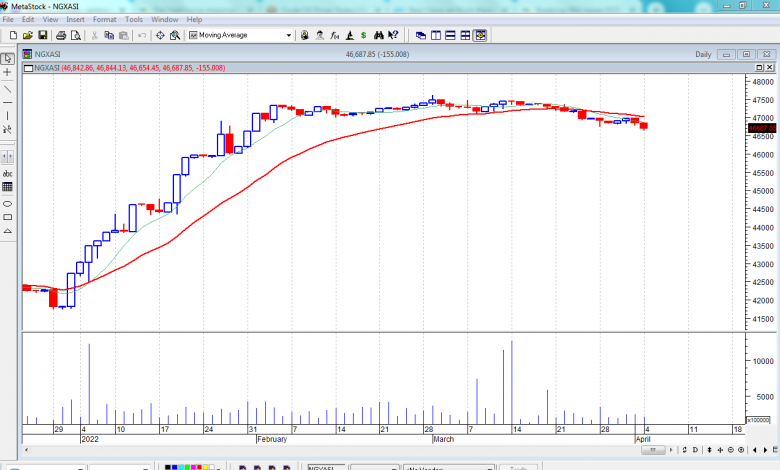Open the Daily periodicity selector
This screenshot has width=780, height=470.
[x=703, y=54]
